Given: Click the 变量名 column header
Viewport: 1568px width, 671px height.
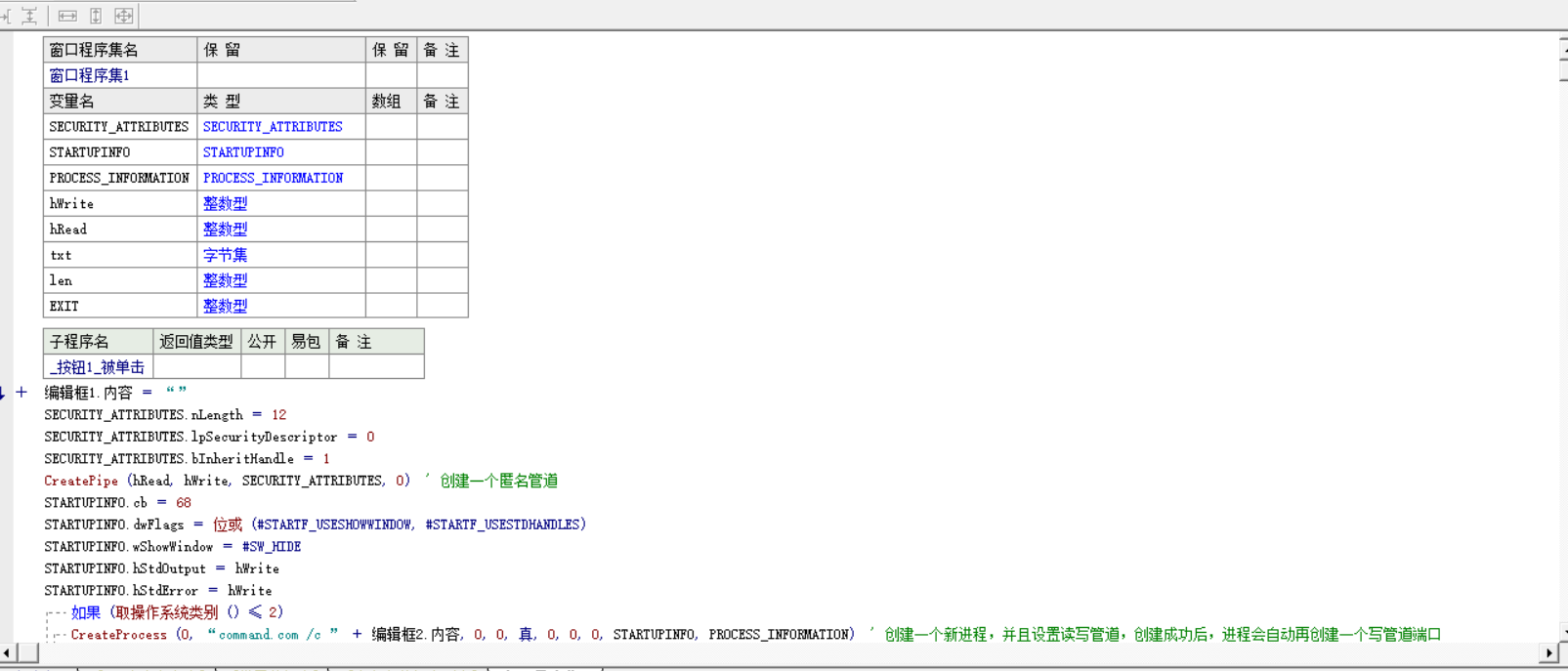Looking at the screenshot, I should [x=120, y=102].
